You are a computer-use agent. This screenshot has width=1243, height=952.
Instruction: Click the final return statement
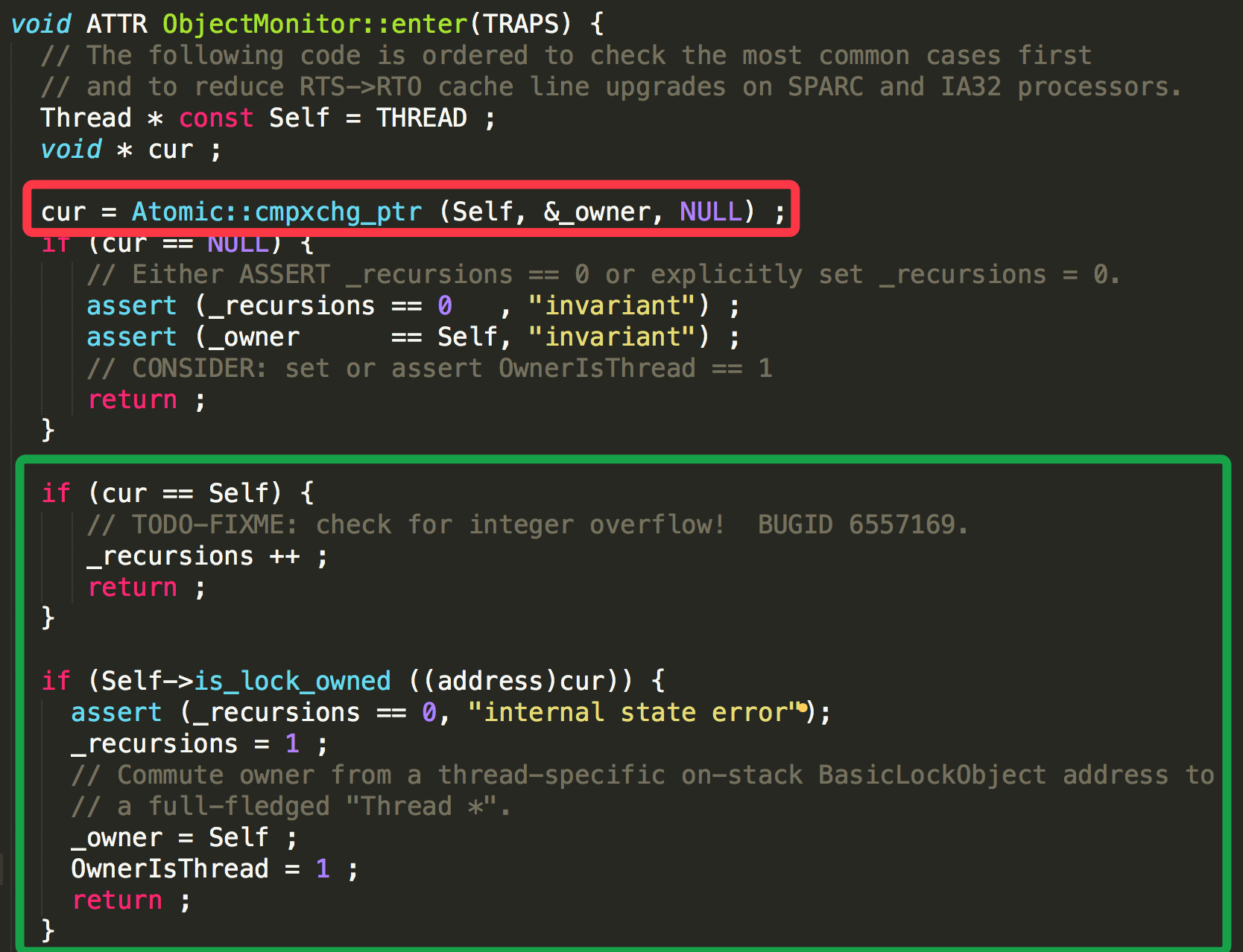[131, 900]
